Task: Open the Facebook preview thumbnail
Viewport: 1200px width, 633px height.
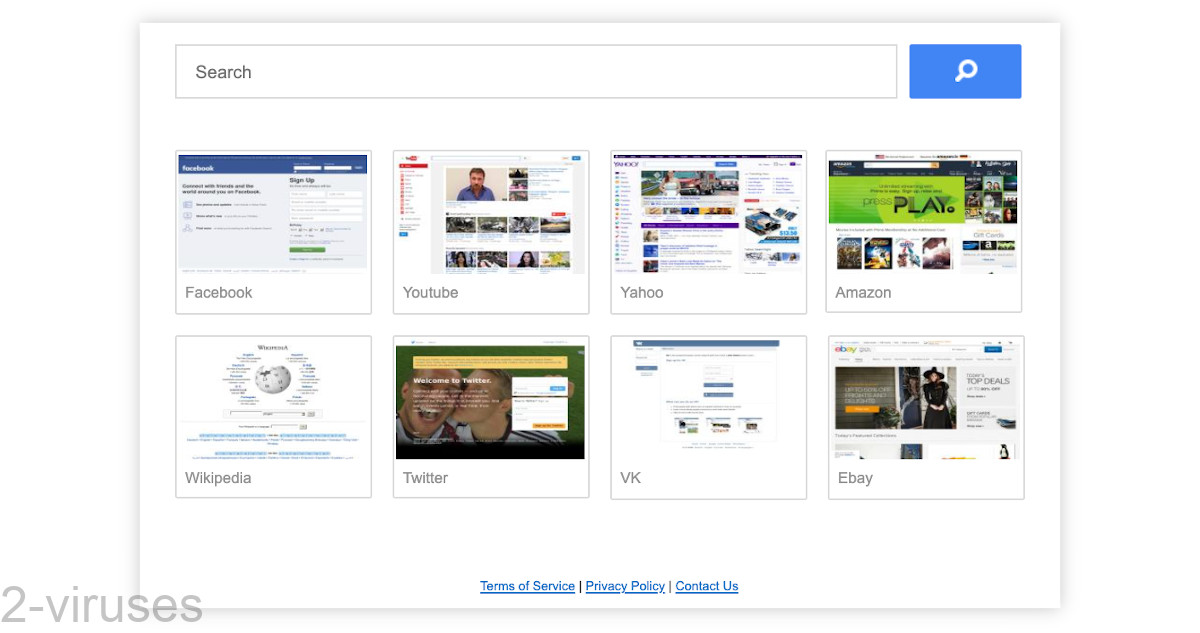Action: 273,213
